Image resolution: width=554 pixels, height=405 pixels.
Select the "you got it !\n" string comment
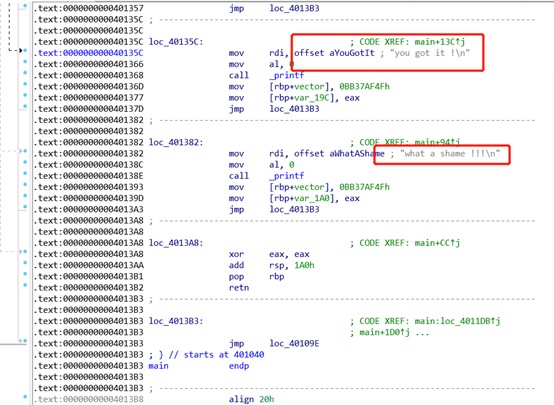(430, 53)
